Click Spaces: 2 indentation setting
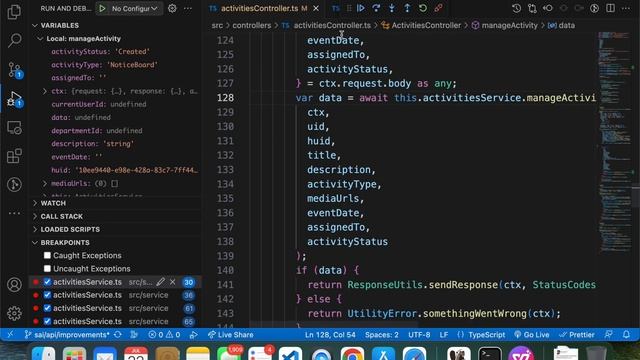This screenshot has width=640, height=360. coord(382,335)
